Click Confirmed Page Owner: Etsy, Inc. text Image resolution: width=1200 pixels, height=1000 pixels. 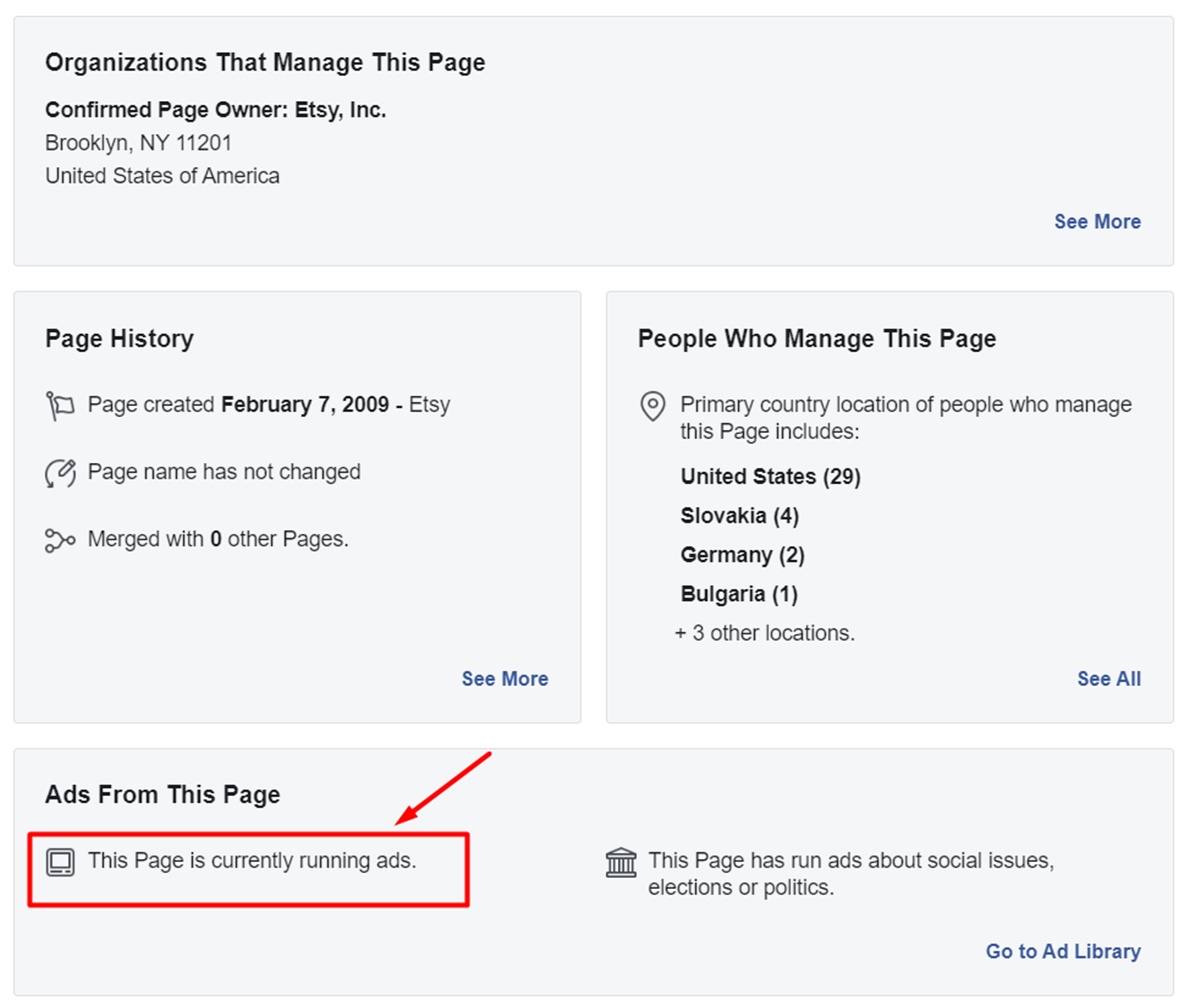(x=216, y=111)
